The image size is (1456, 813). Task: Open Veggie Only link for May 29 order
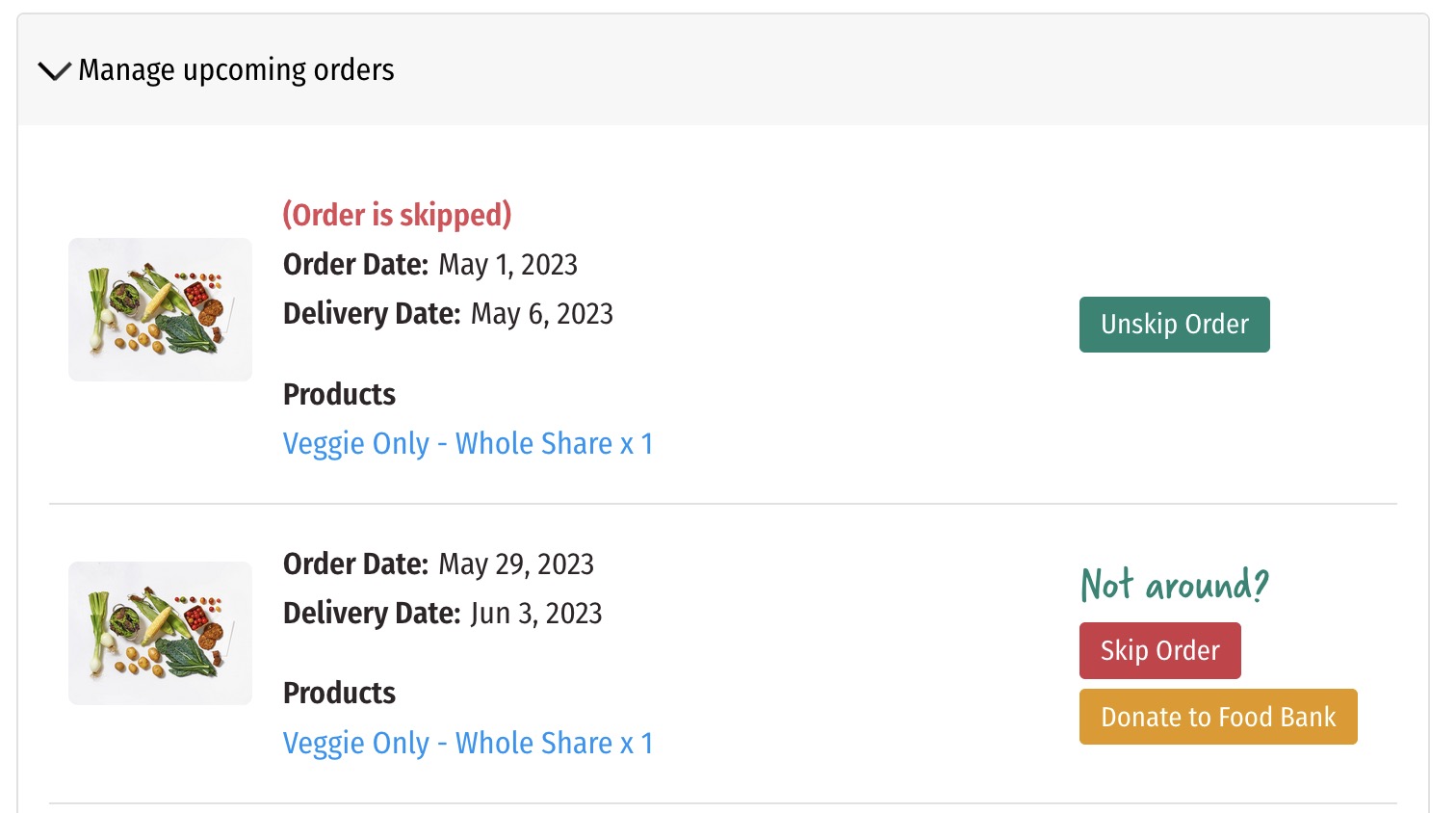point(468,743)
